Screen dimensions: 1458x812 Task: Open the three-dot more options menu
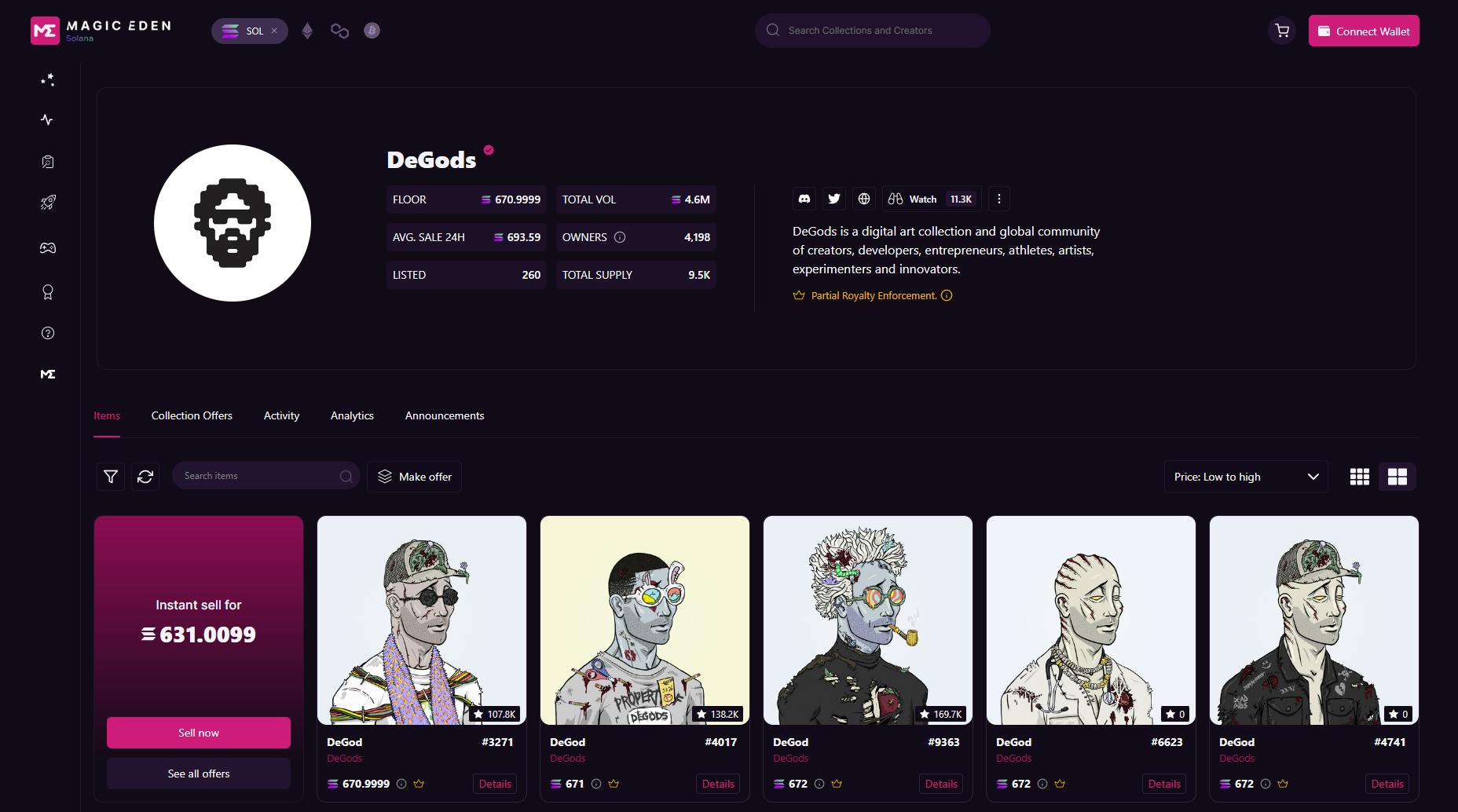coord(999,199)
